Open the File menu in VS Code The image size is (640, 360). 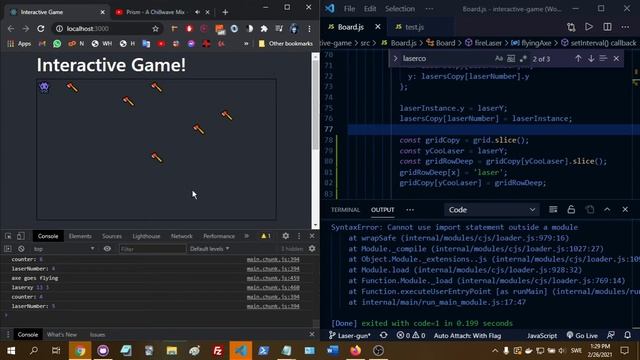349,9
